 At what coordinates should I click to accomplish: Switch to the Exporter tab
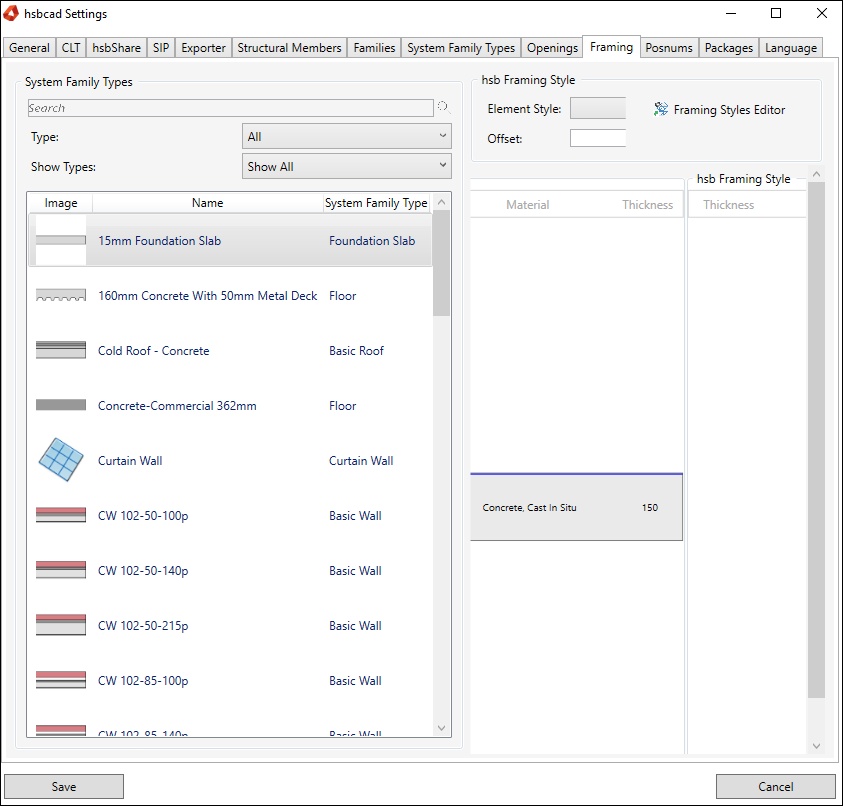tap(203, 48)
